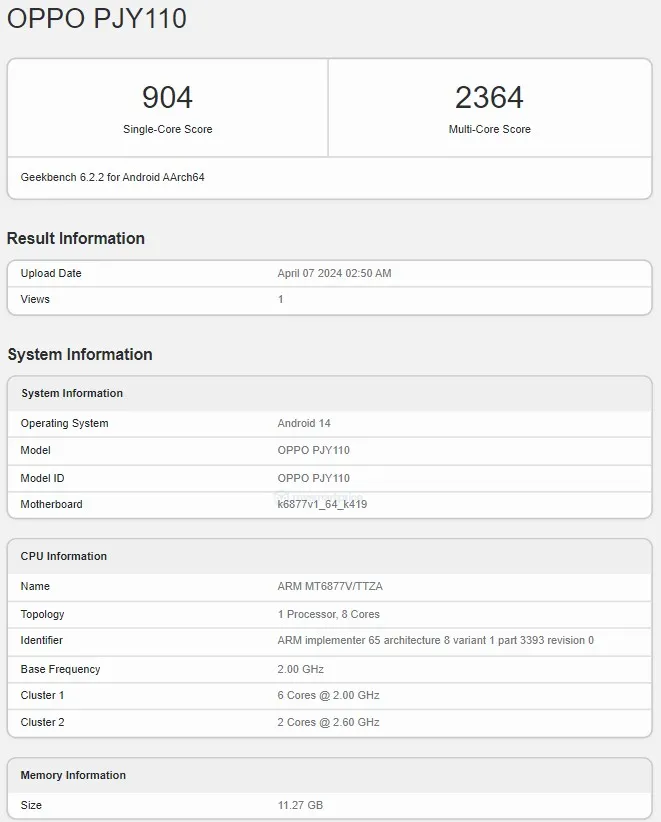Click the Single-Core Score label
Viewport: 661px width, 822px height.
[168, 129]
